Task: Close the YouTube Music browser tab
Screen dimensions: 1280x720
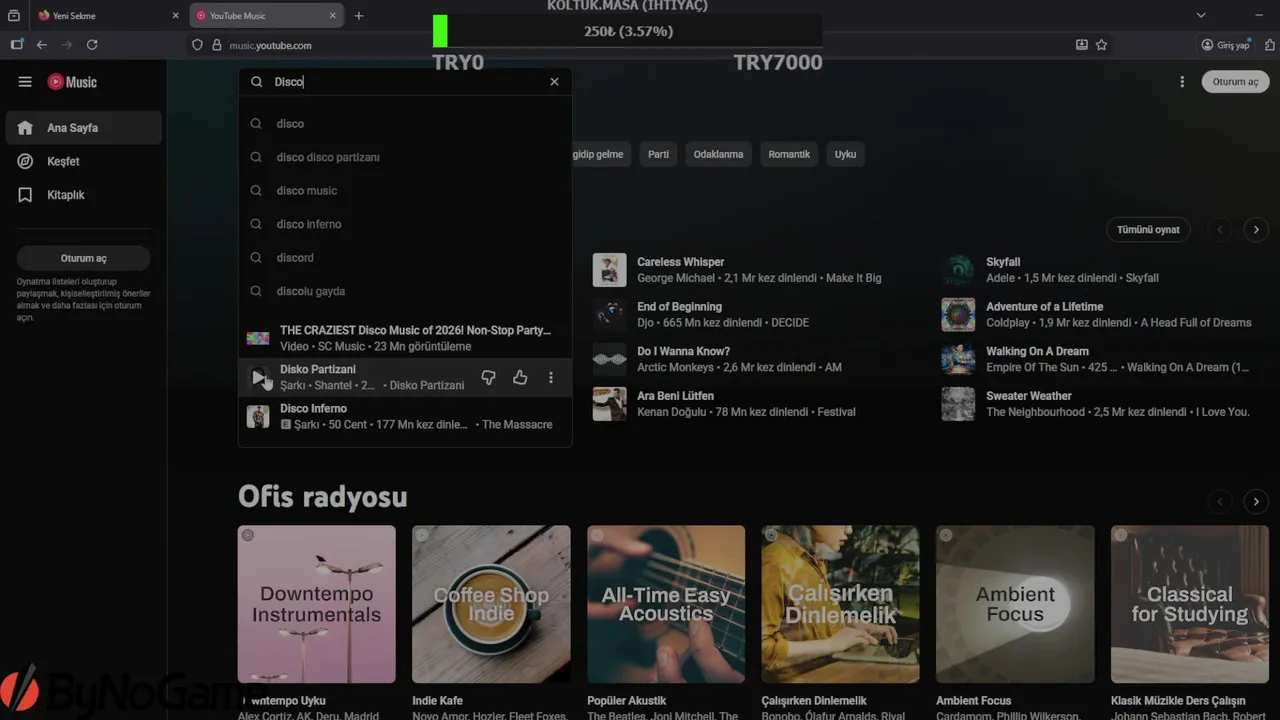Action: pyautogui.click(x=334, y=15)
